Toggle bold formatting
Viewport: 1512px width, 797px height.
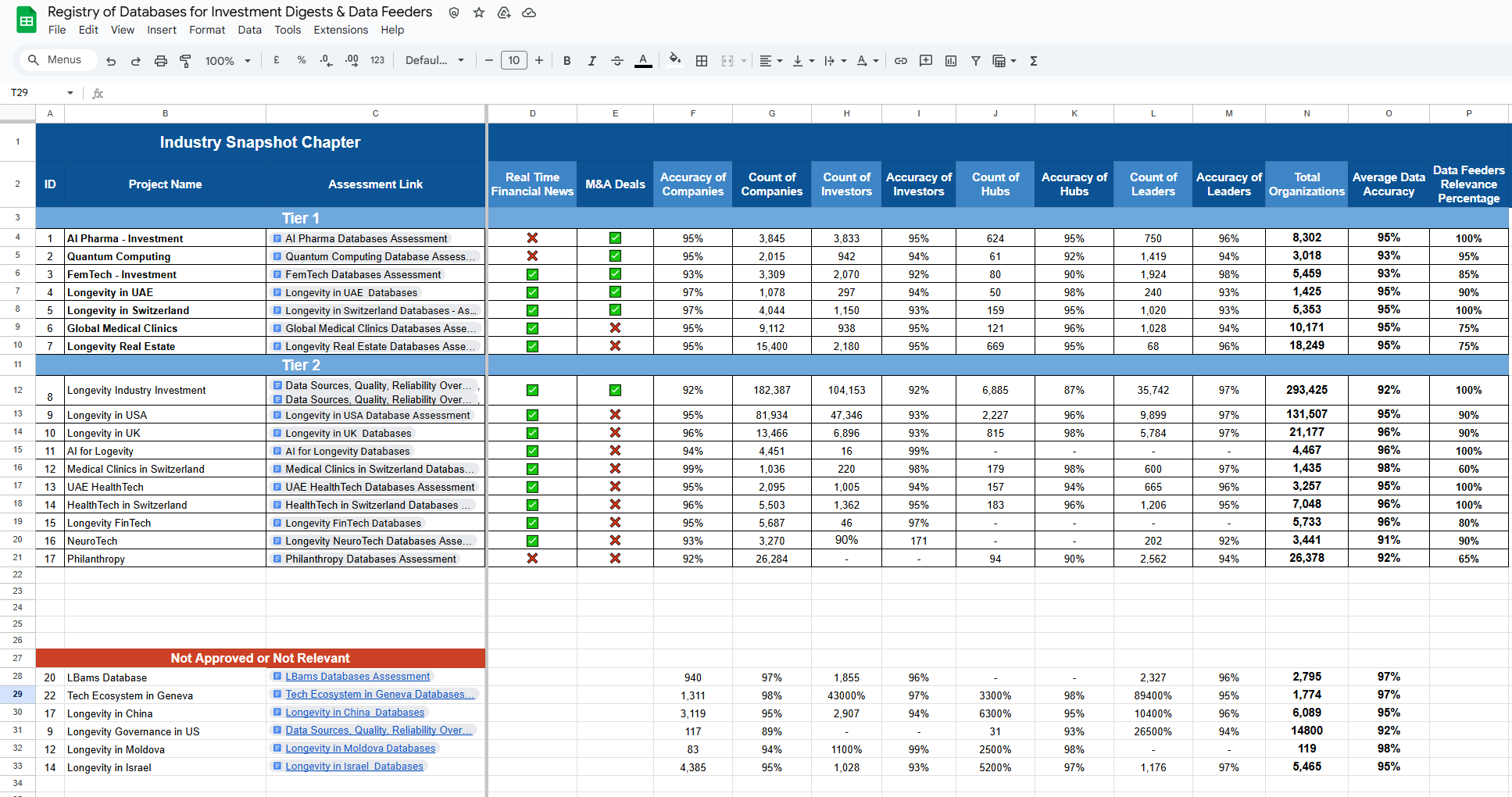click(x=567, y=61)
